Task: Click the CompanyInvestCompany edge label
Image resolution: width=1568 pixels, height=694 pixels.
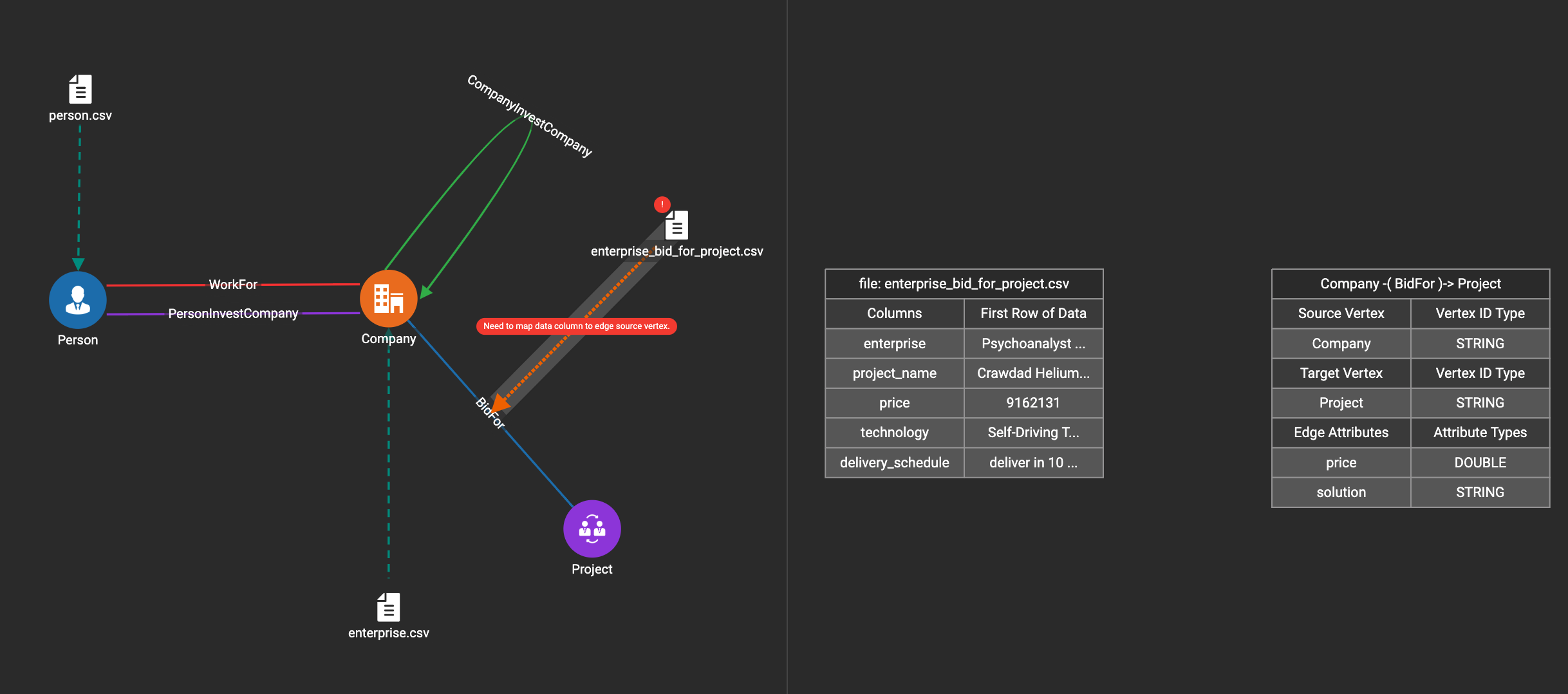Action: pyautogui.click(x=529, y=116)
